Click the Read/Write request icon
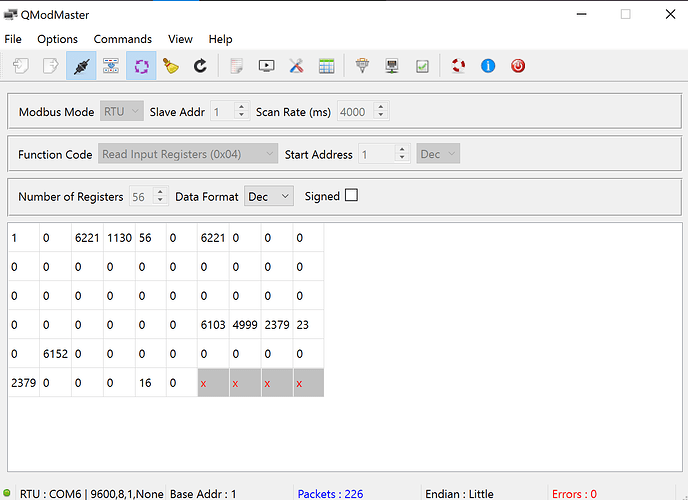The image size is (688, 500). tap(111, 66)
